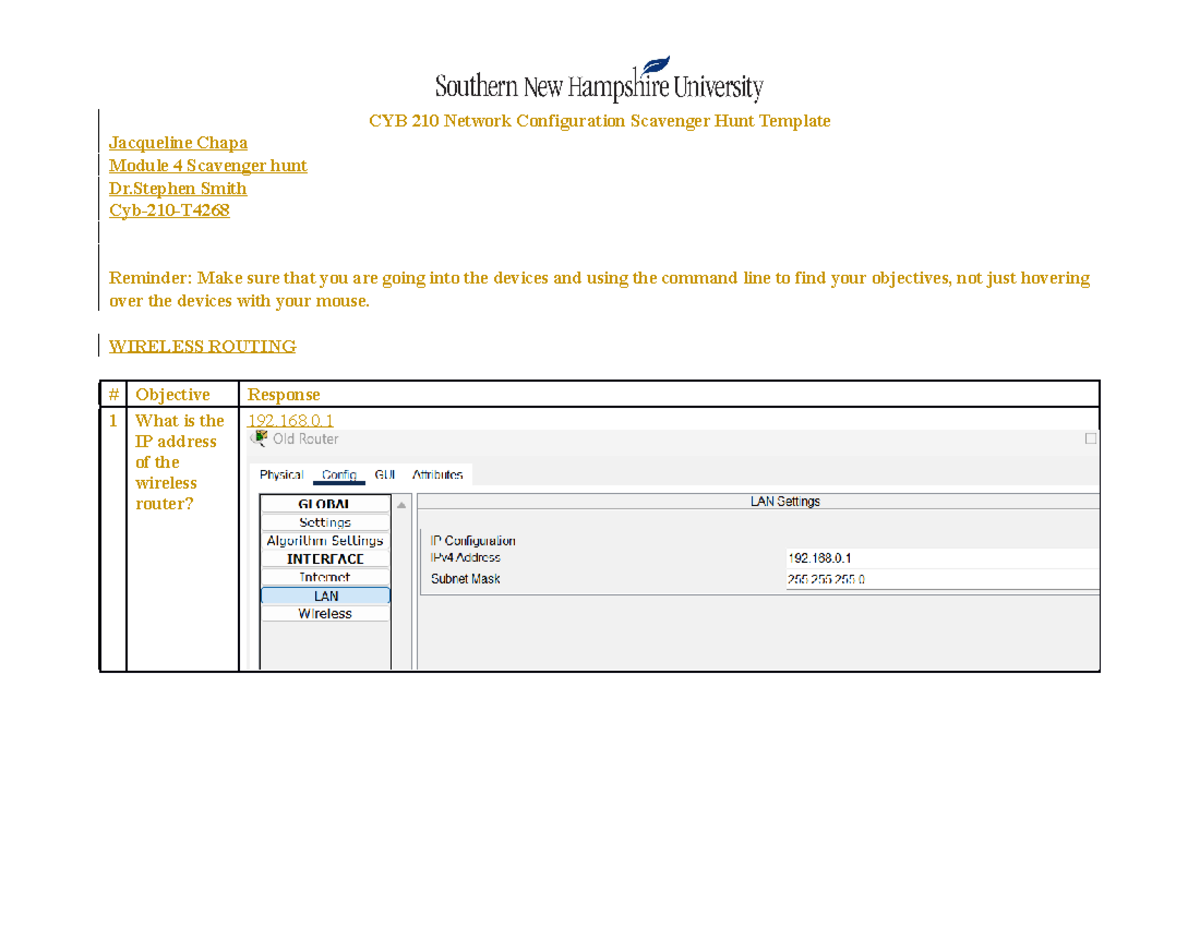The image size is (1200, 927).
Task: Click the Subnet Mask input field
Action: click(x=940, y=579)
